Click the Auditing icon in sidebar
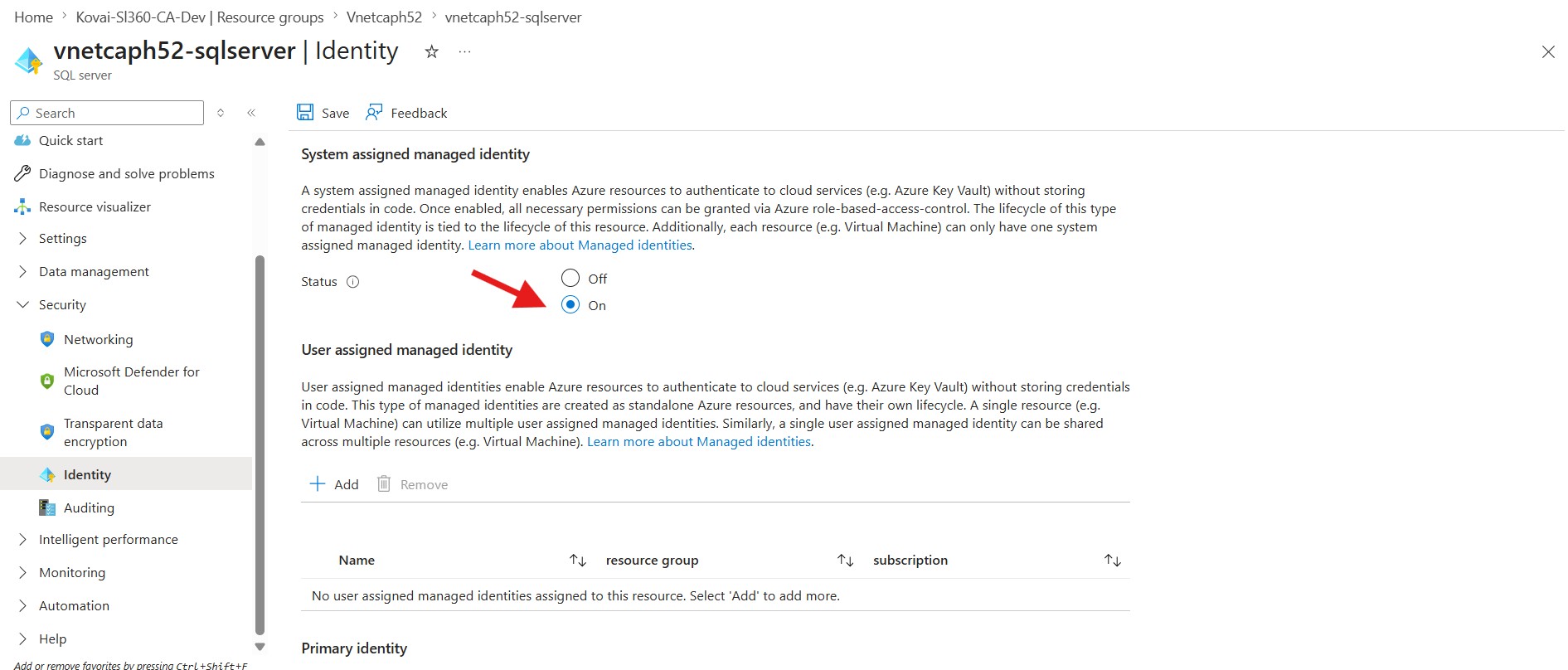Image resolution: width=1568 pixels, height=670 pixels. point(47,507)
